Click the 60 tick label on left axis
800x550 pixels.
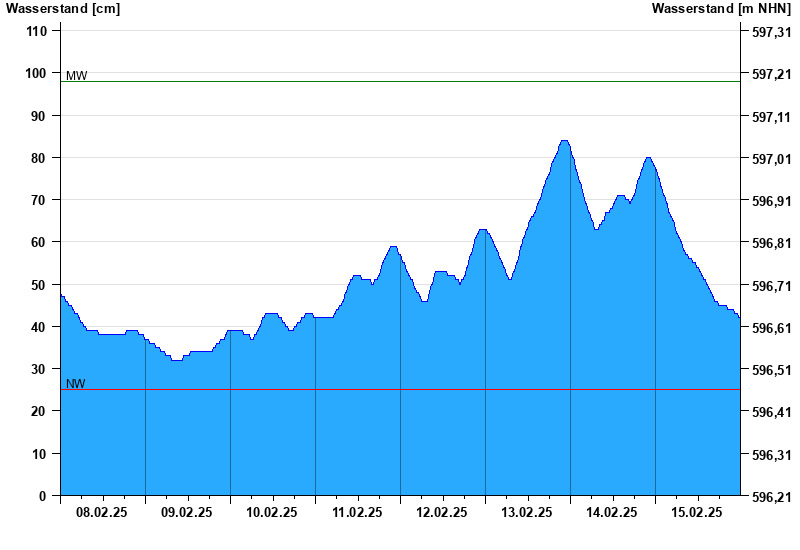(x=38, y=242)
